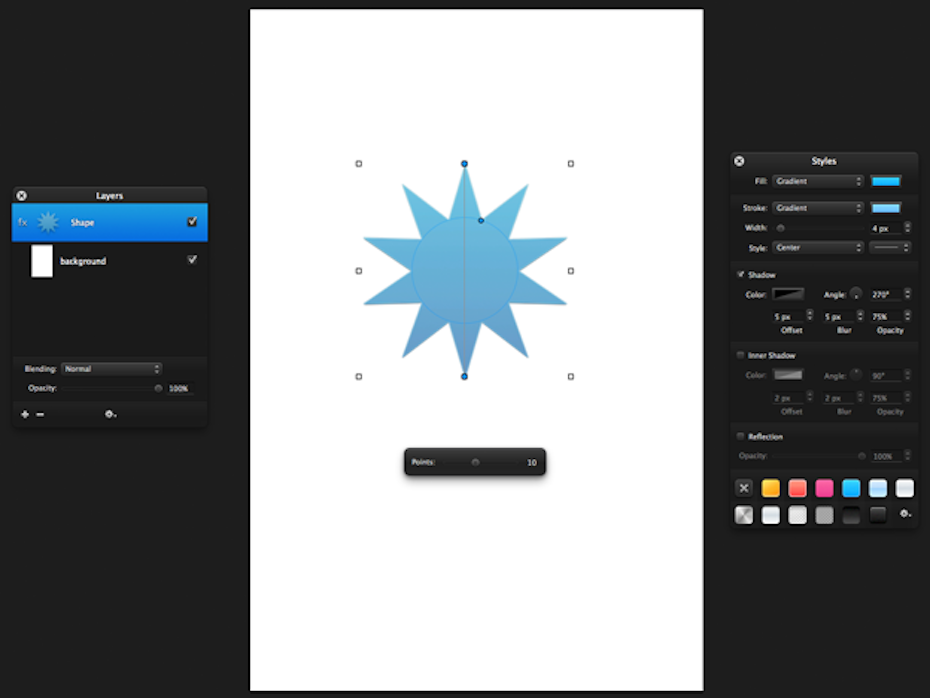930x698 pixels.
Task: Hide the Shape layer using its checkbox
Action: 192,222
